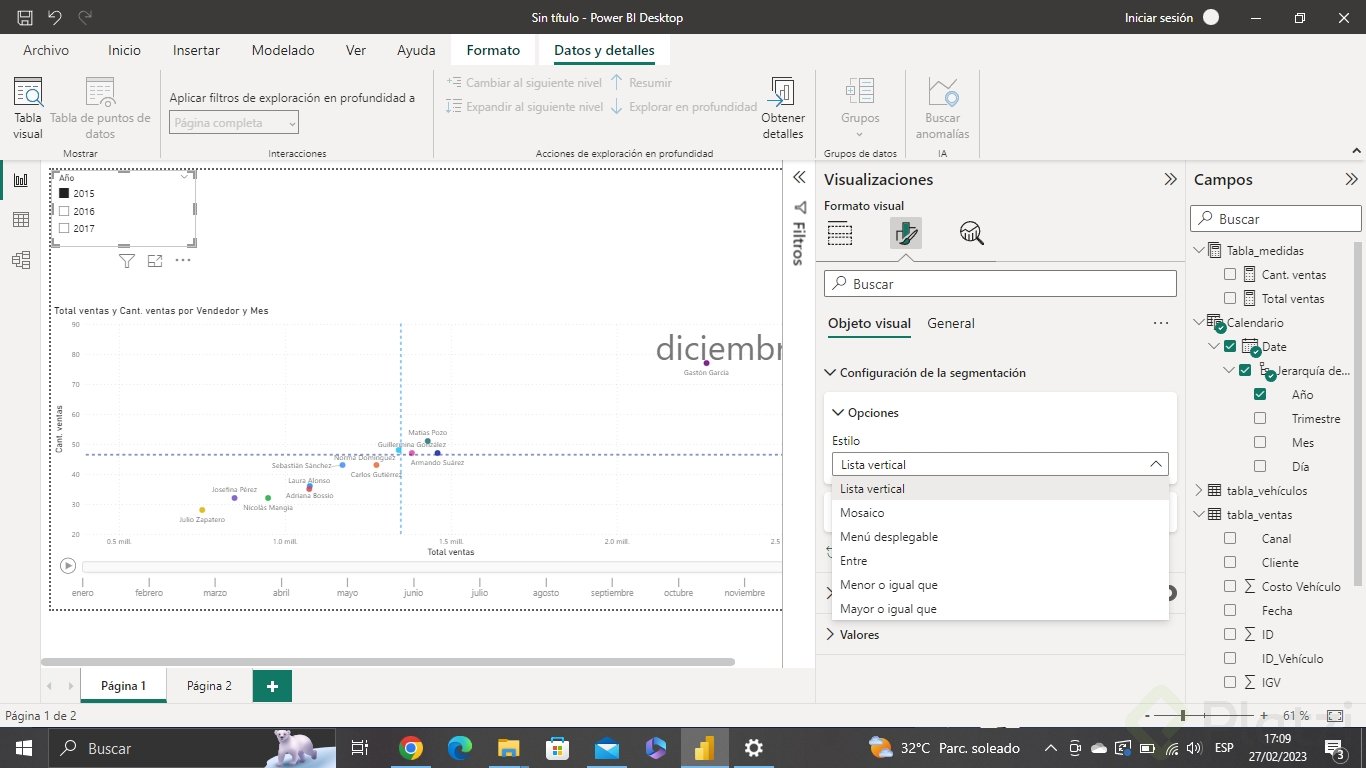Select the General format tab
The width and height of the screenshot is (1366, 768).
click(x=951, y=323)
